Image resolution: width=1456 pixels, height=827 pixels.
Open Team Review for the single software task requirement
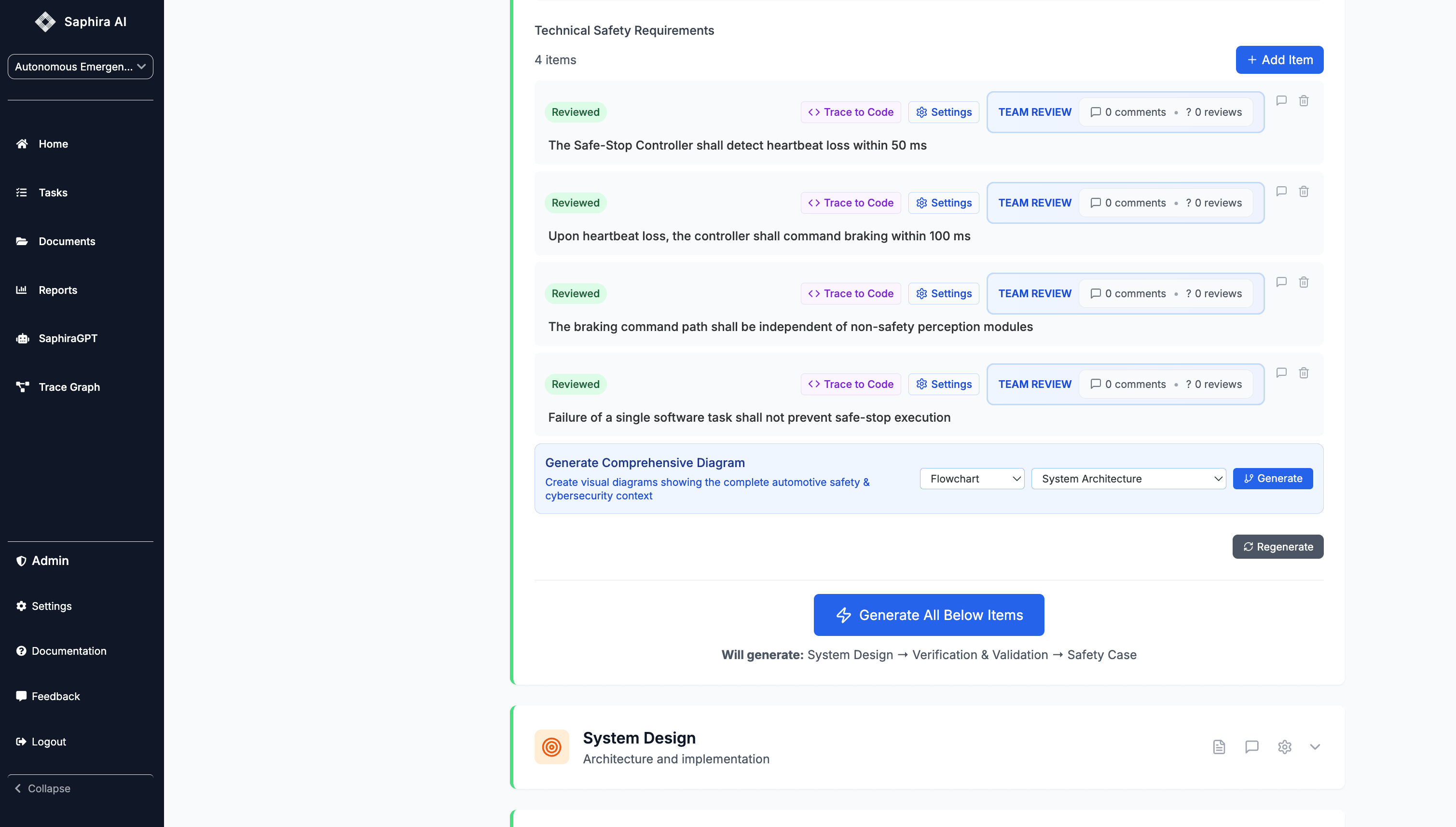(1034, 385)
